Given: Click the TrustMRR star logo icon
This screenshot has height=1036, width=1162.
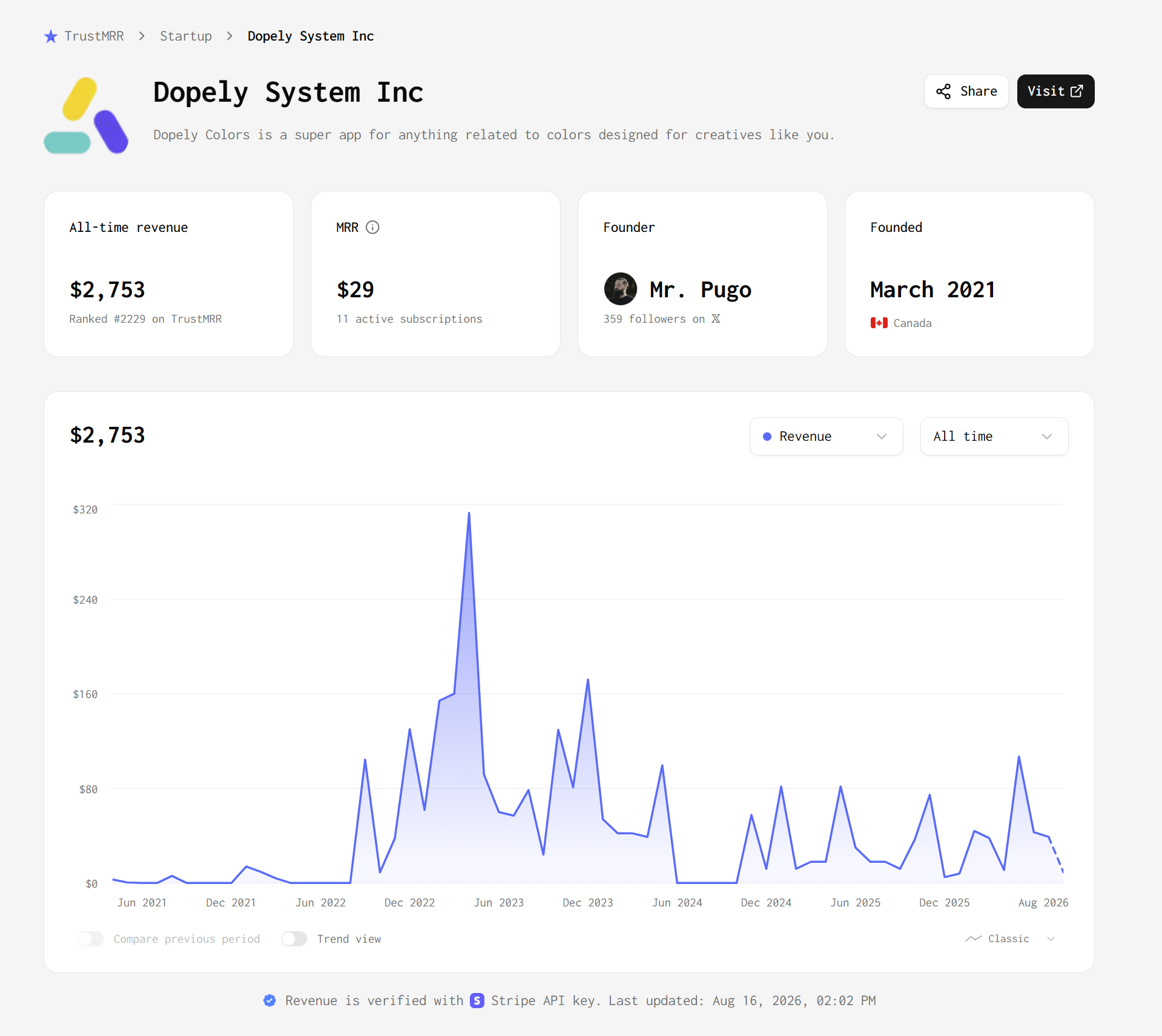Looking at the screenshot, I should coord(51,36).
